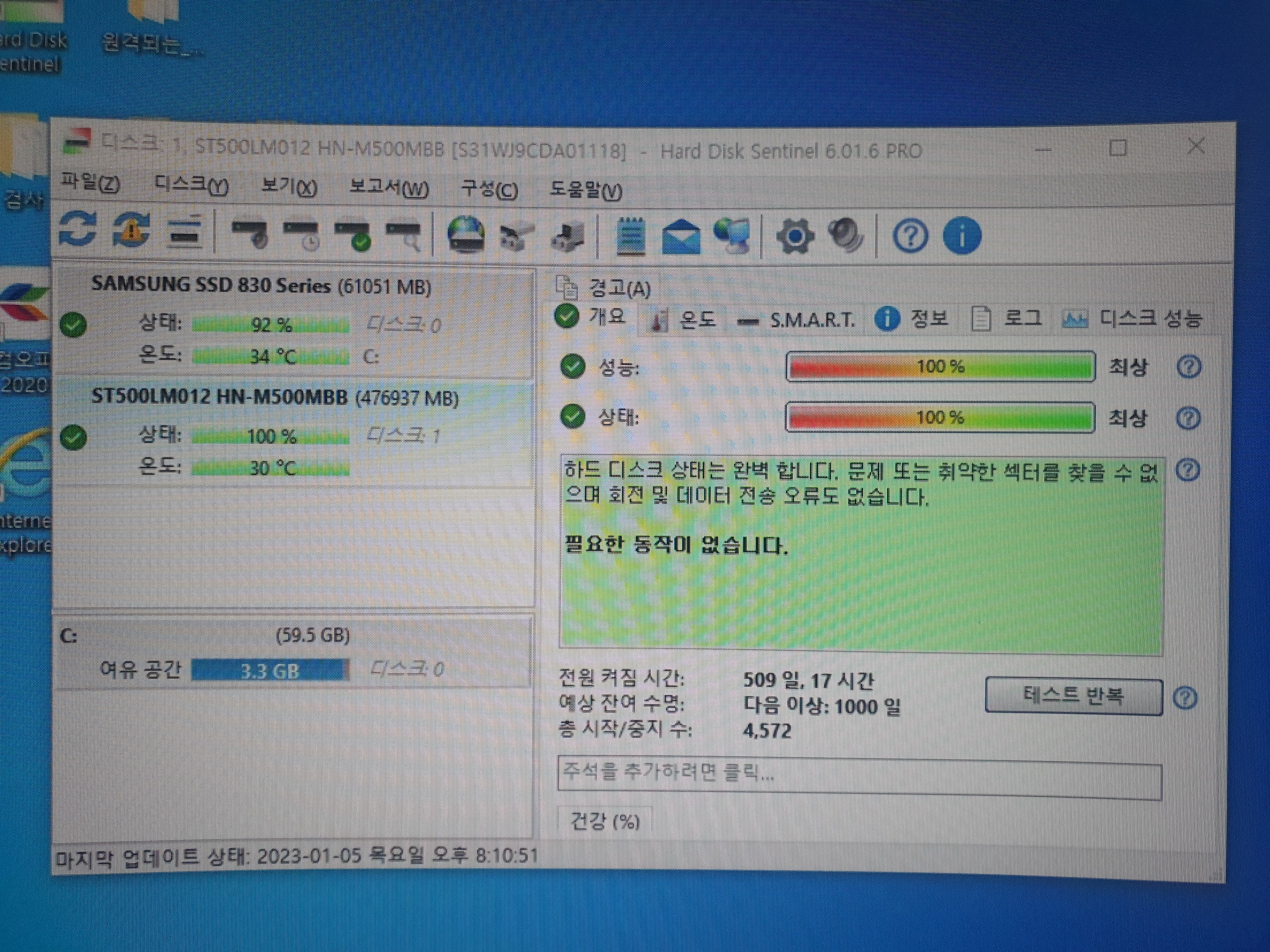Click the 상태 100% bar in overview
The width and height of the screenshot is (1270, 952).
[x=940, y=417]
